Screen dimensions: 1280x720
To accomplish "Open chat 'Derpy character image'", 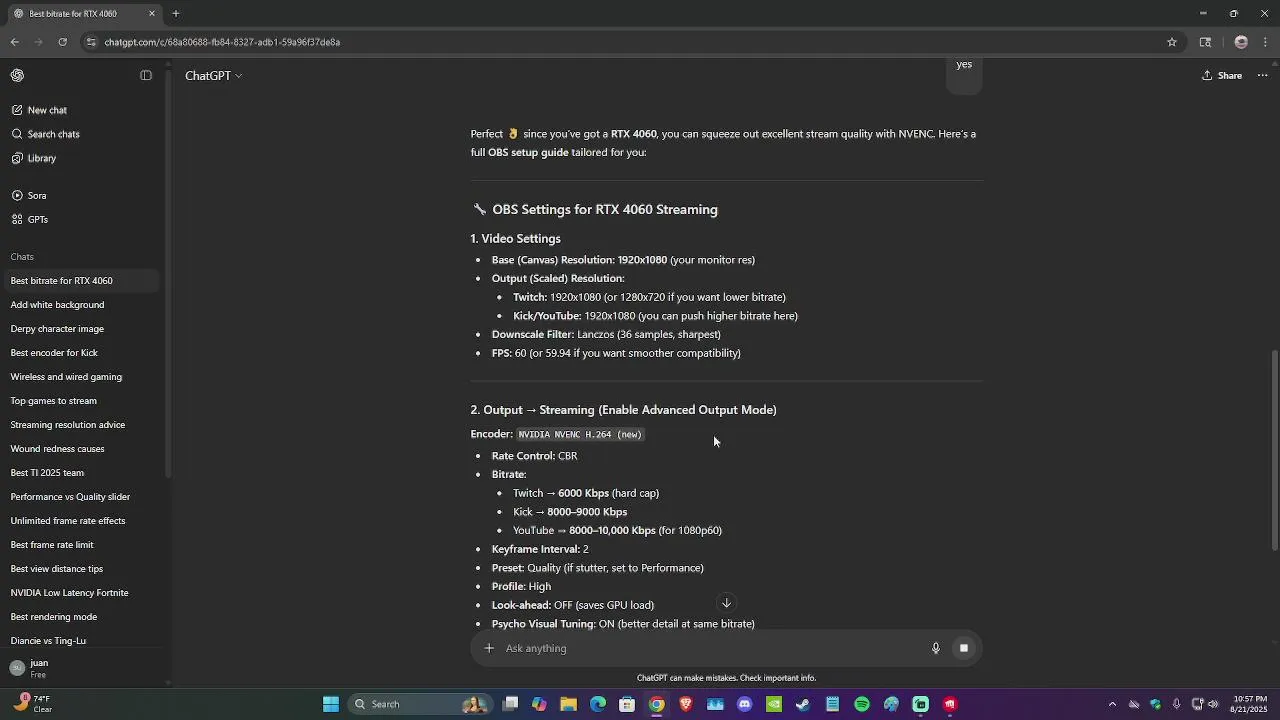I will (x=80, y=329).
